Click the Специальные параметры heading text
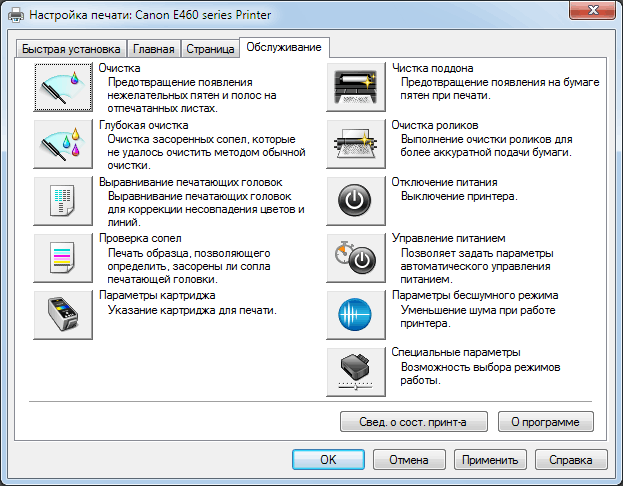This screenshot has height=486, width=623. (456, 352)
